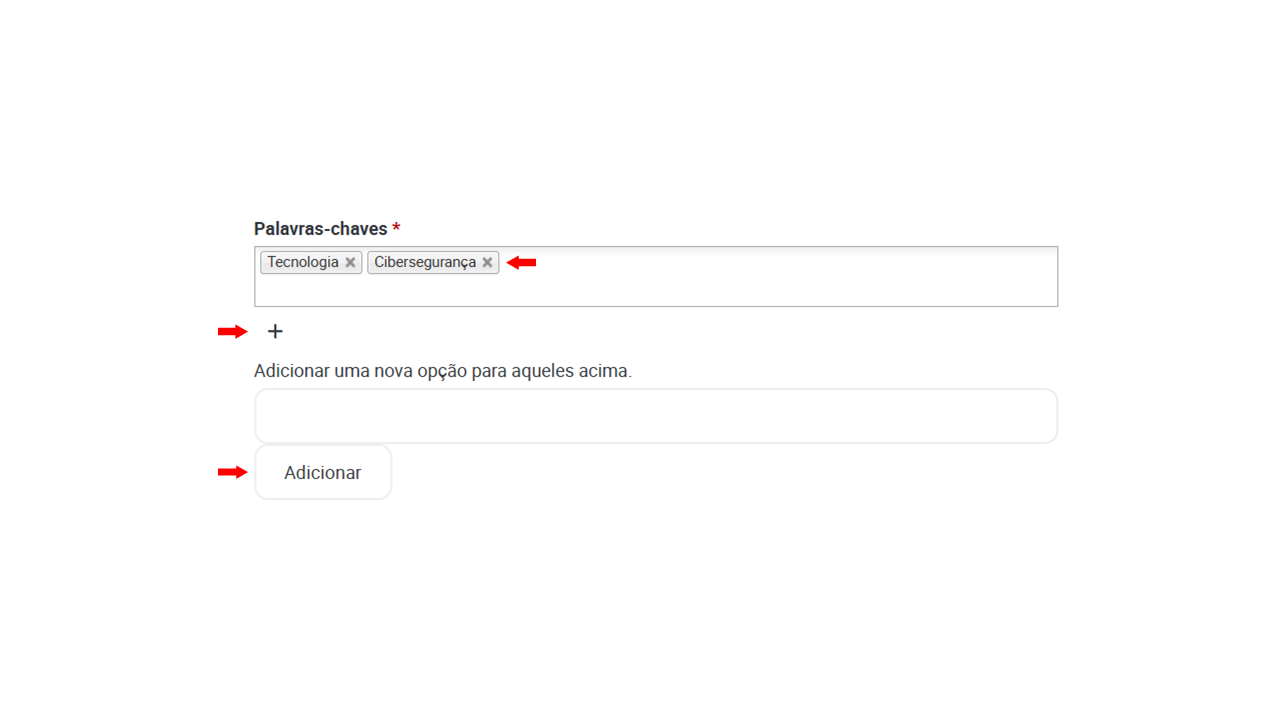
Task: Click red arrow pointing at plus icon
Action: pos(232,331)
